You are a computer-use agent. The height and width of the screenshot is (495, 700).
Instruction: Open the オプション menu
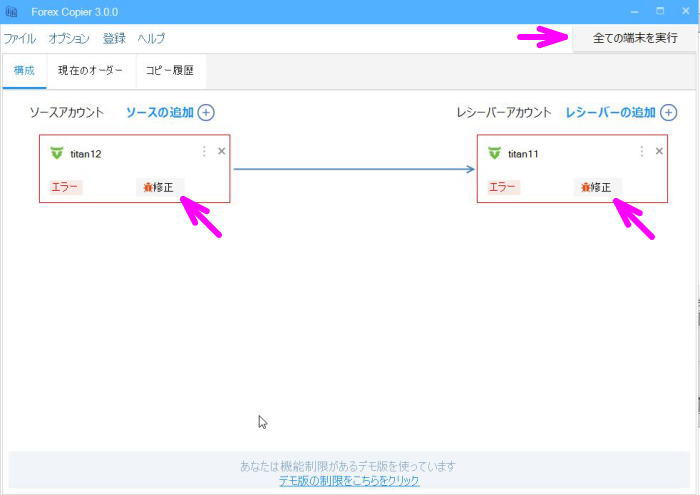click(69, 38)
